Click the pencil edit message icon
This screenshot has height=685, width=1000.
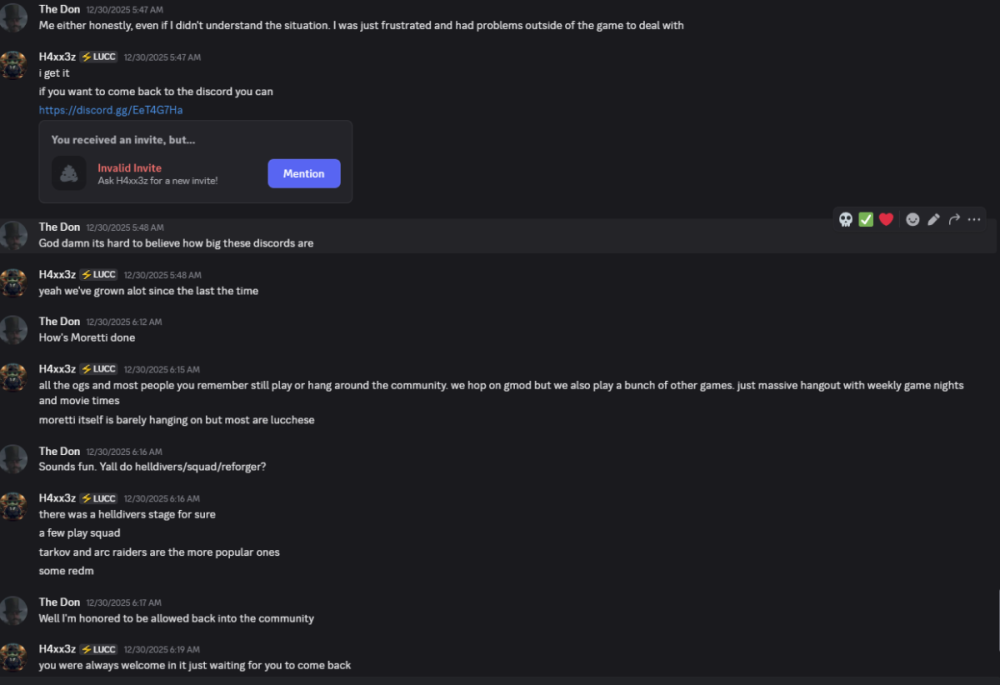934,219
